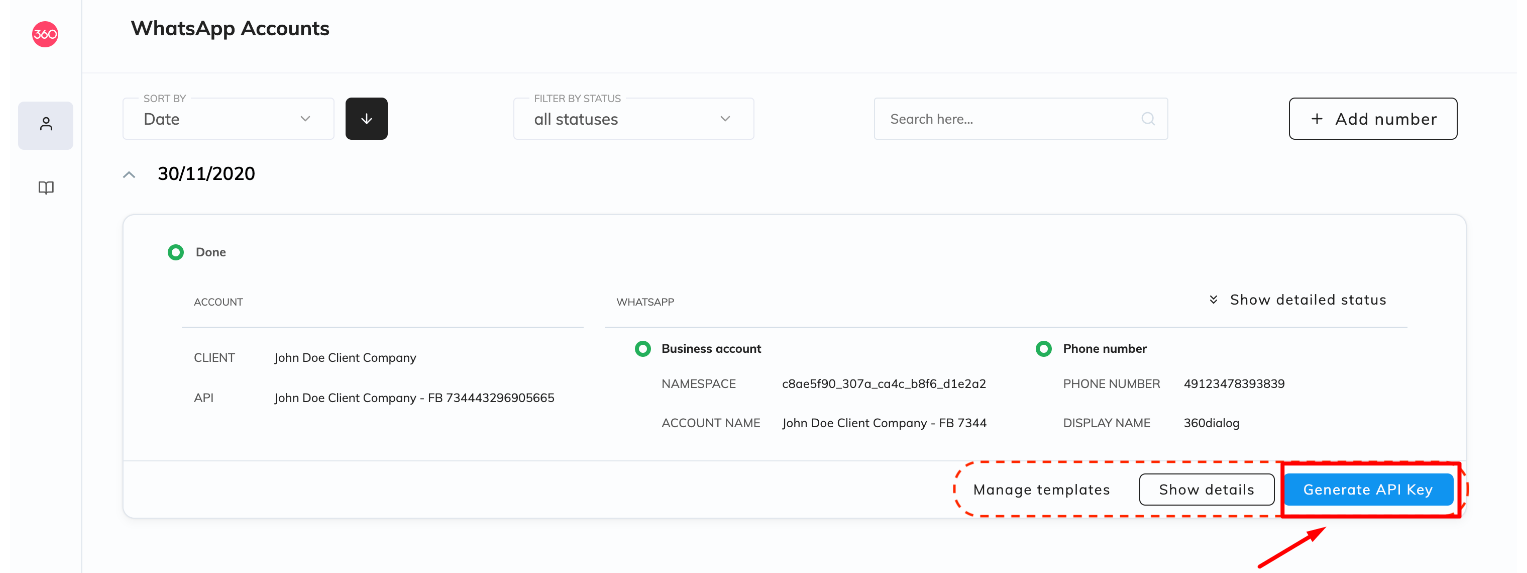The width and height of the screenshot is (1527, 573).
Task: Click the search magnifier icon
Action: click(x=1148, y=119)
